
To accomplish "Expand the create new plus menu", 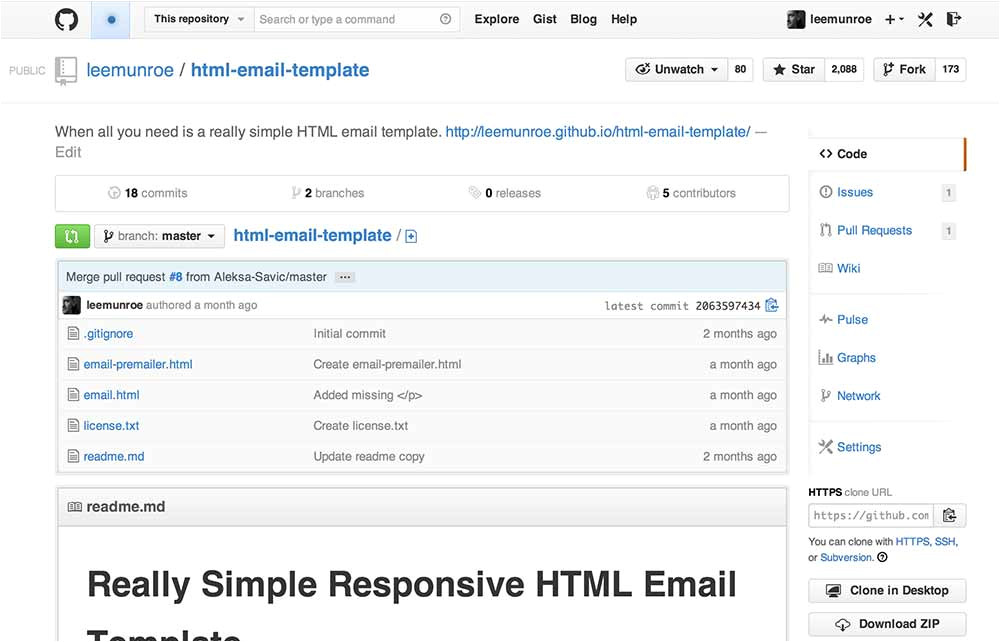I will [894, 19].
